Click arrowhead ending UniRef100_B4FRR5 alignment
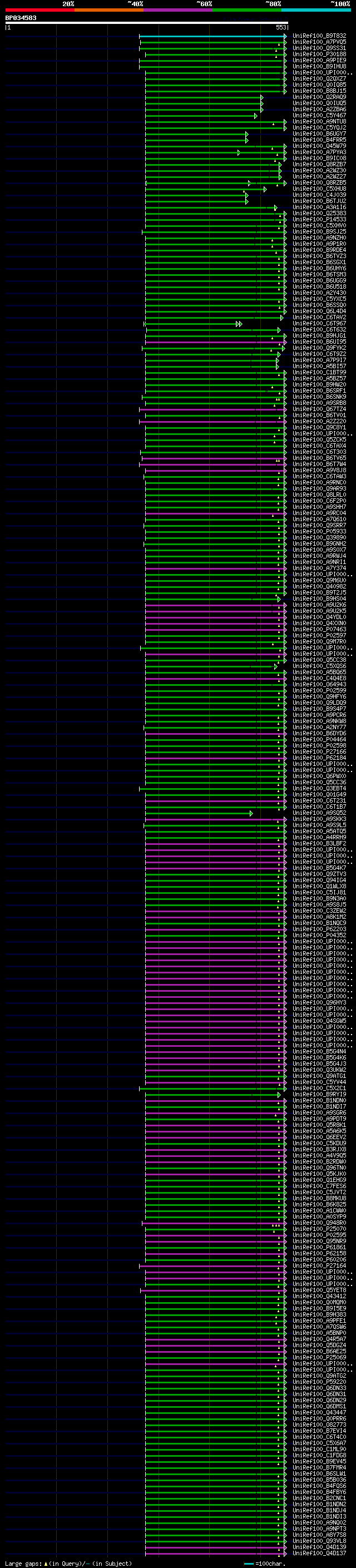 click(246, 140)
